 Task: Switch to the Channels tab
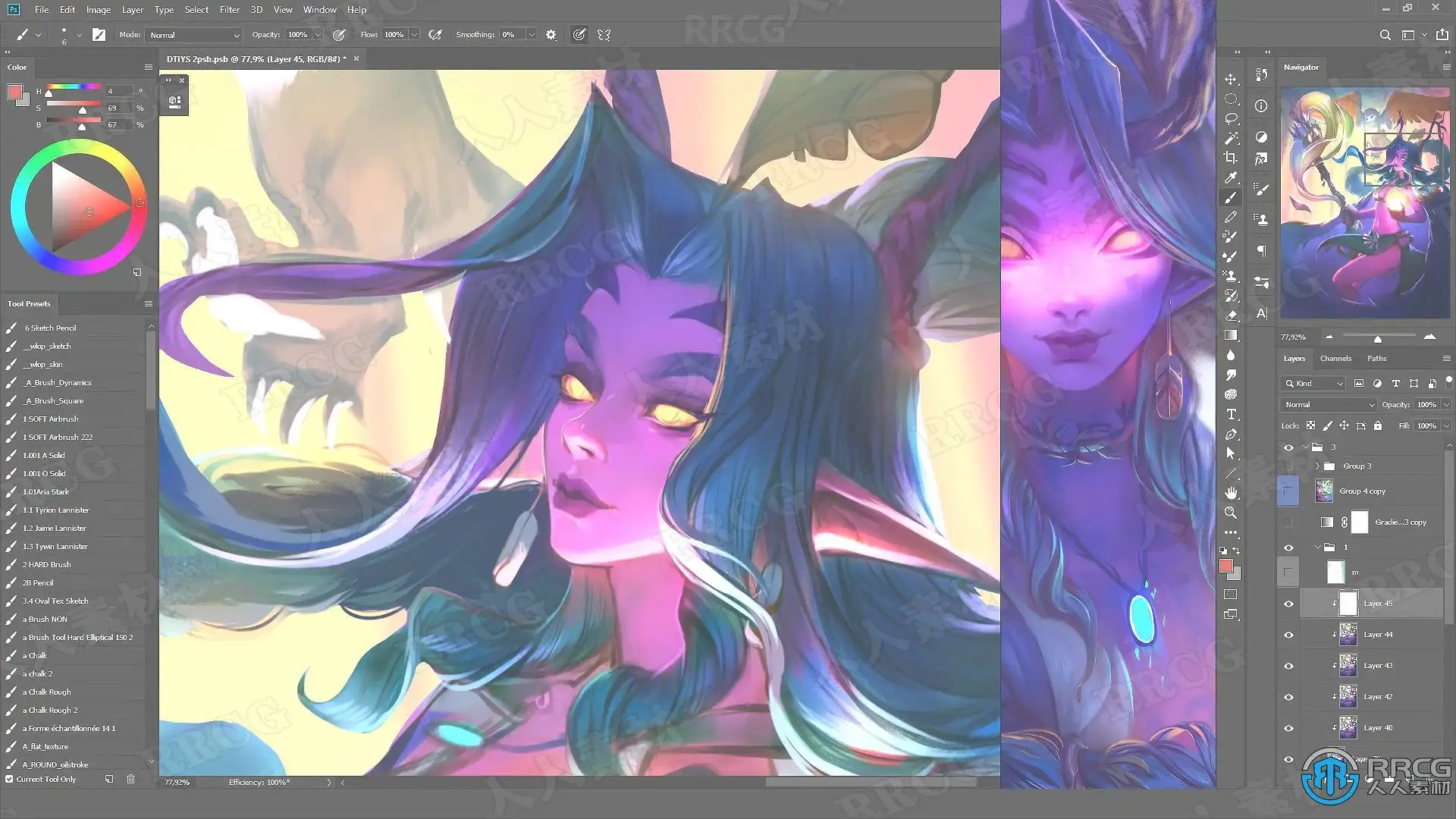click(x=1335, y=358)
